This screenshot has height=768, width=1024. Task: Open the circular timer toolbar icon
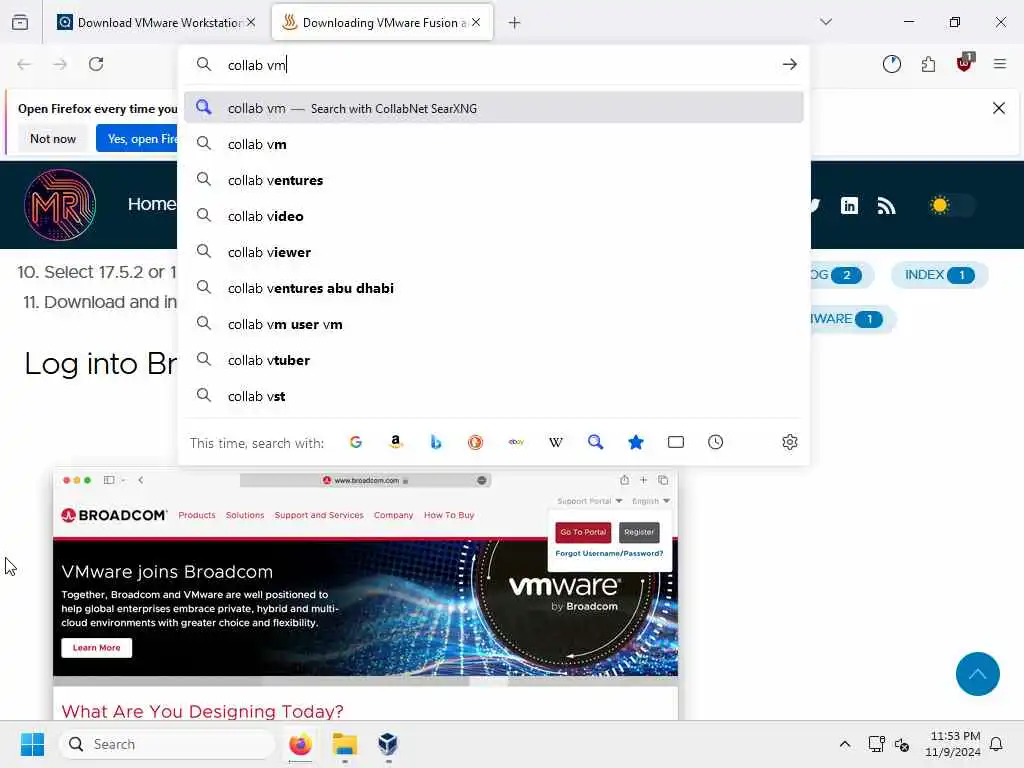pyautogui.click(x=891, y=64)
